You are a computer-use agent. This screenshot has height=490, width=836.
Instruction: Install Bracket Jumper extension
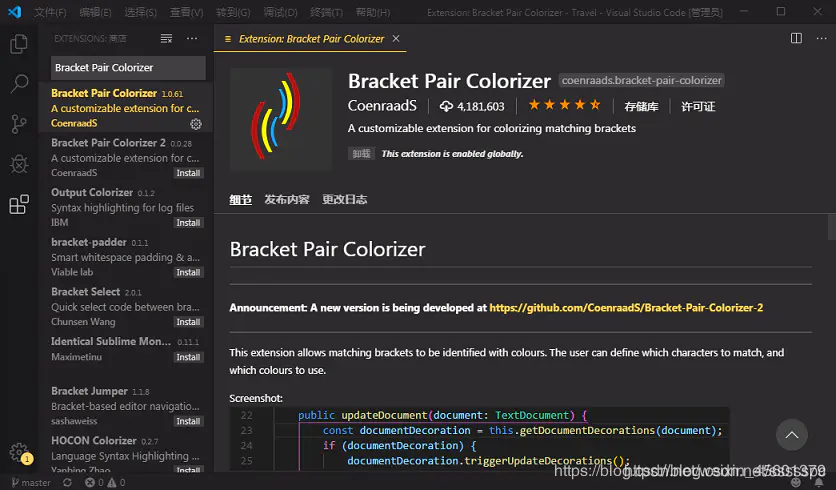coord(189,421)
